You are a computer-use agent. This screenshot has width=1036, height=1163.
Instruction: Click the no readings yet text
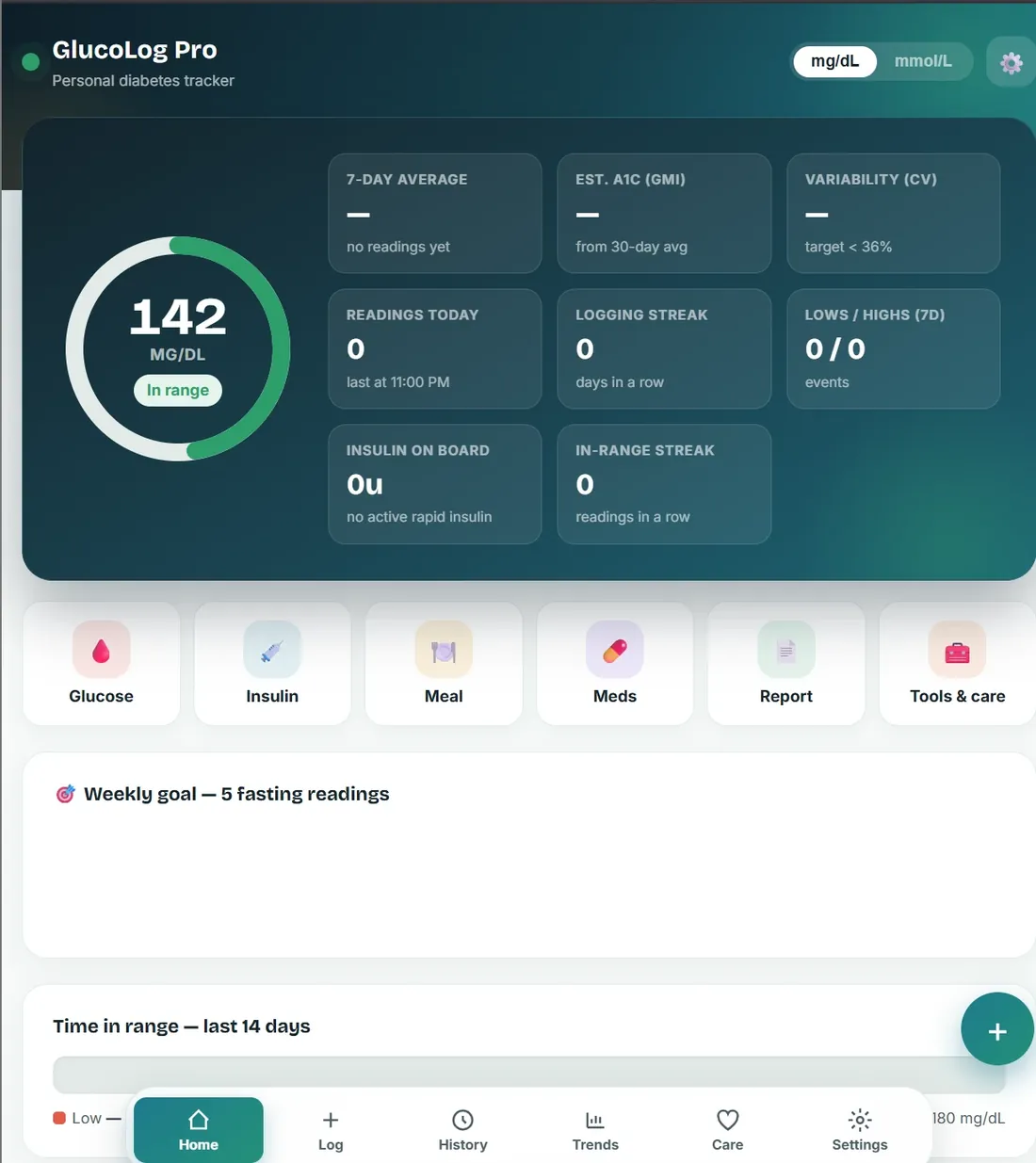(398, 247)
